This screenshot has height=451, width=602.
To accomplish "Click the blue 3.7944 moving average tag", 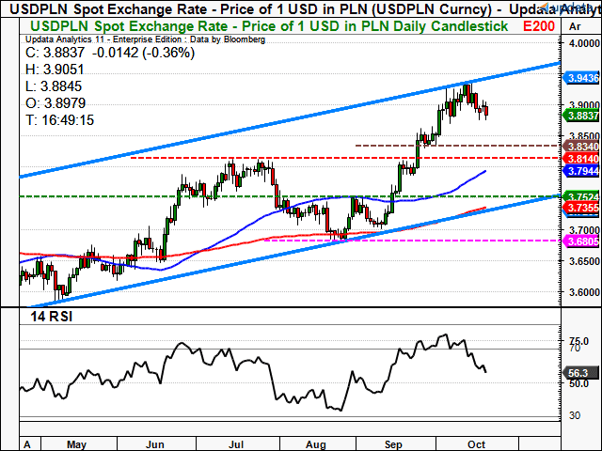I will pyautogui.click(x=581, y=171).
